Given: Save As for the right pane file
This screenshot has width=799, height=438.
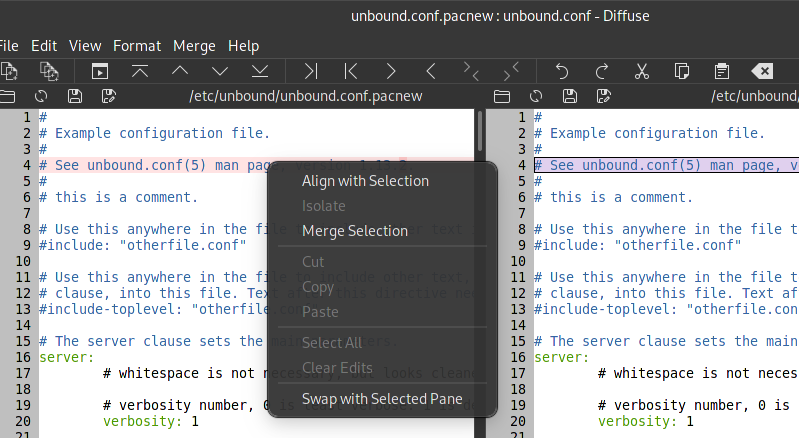Looking at the screenshot, I should pyautogui.click(x=604, y=96).
